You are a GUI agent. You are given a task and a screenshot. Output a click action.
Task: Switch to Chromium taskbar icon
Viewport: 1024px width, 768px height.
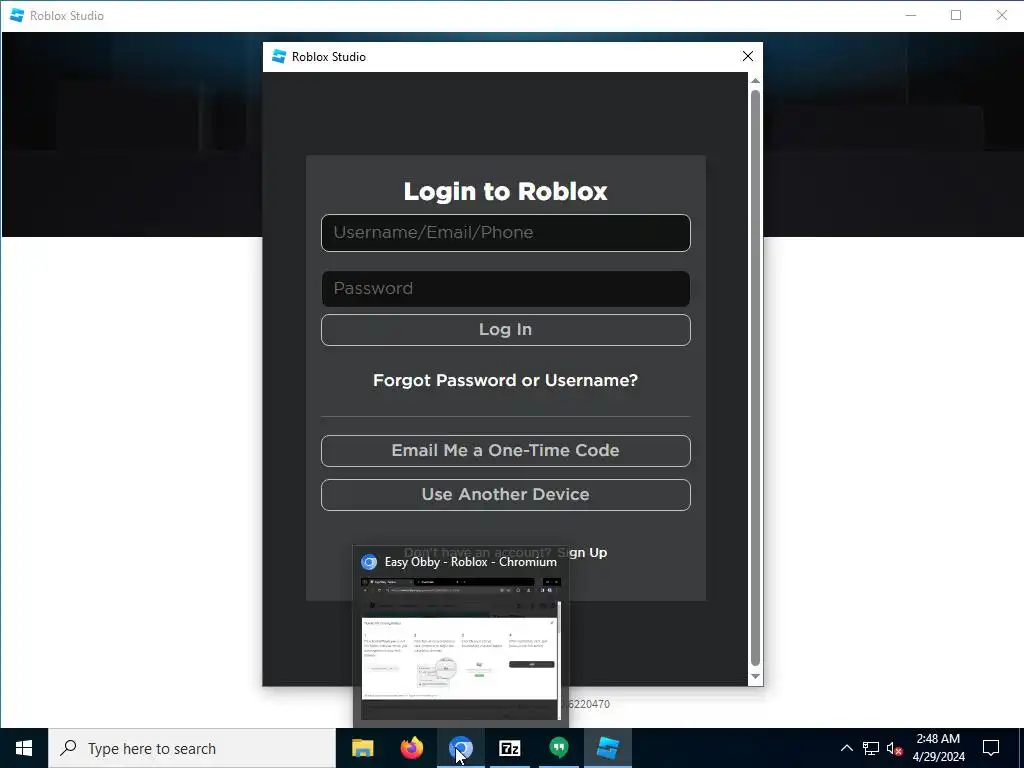pos(460,748)
